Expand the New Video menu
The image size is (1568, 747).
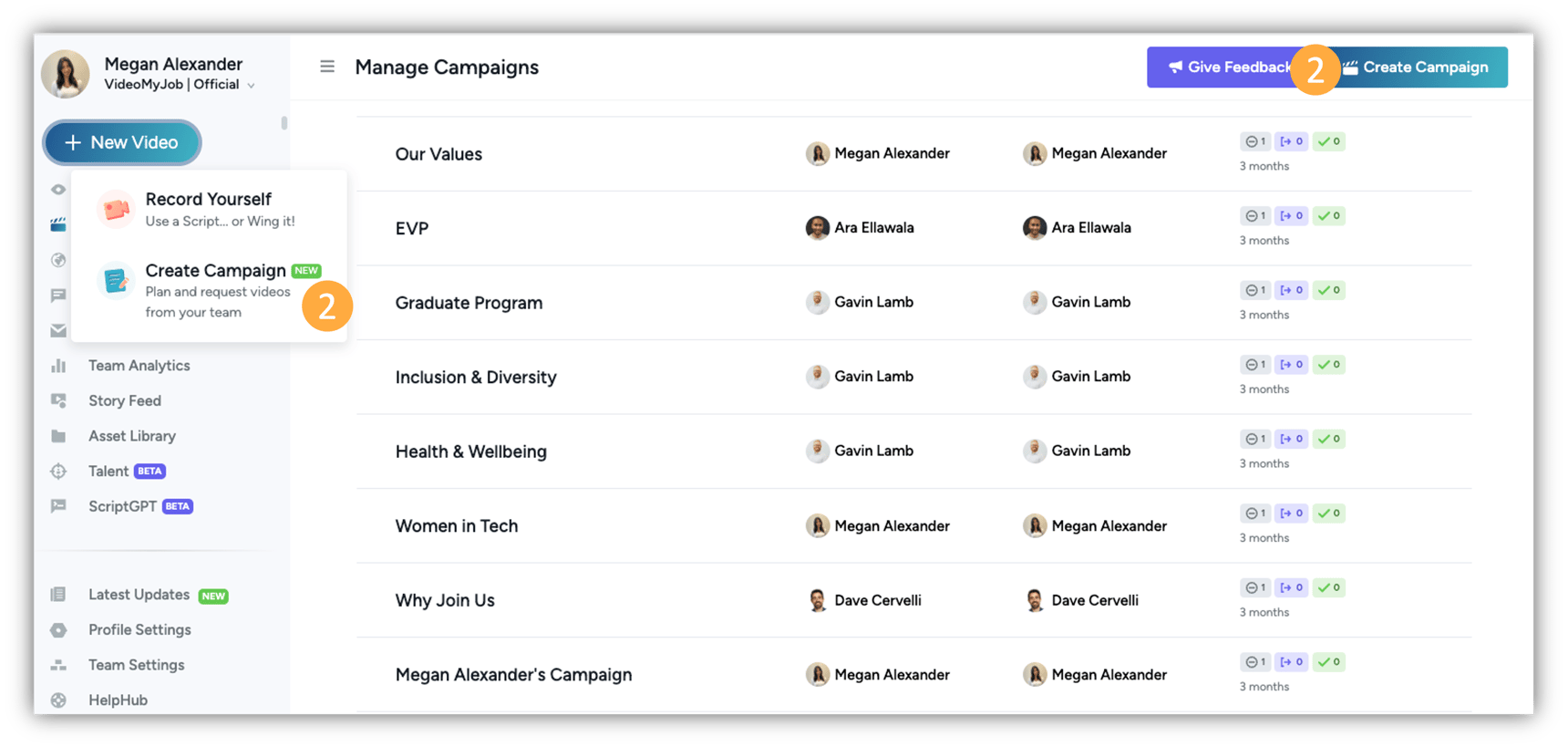(x=121, y=142)
